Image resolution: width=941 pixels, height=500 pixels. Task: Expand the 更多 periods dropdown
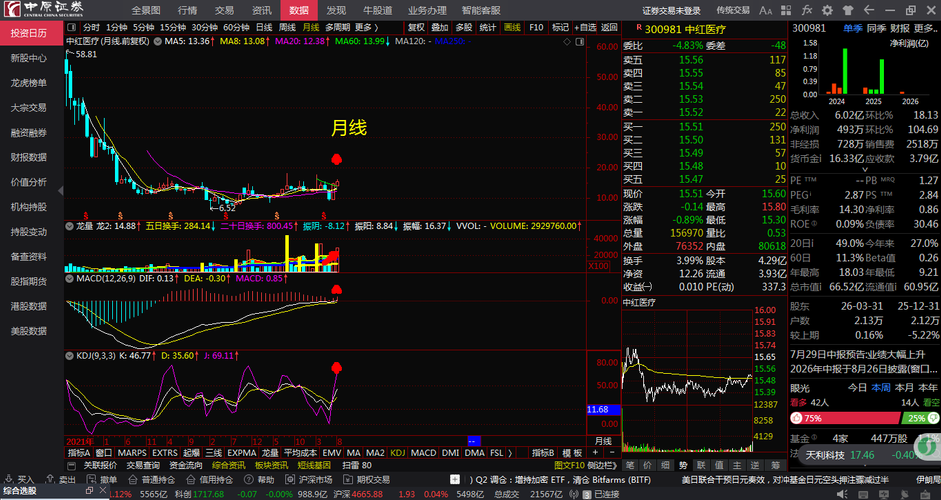[x=366, y=28]
